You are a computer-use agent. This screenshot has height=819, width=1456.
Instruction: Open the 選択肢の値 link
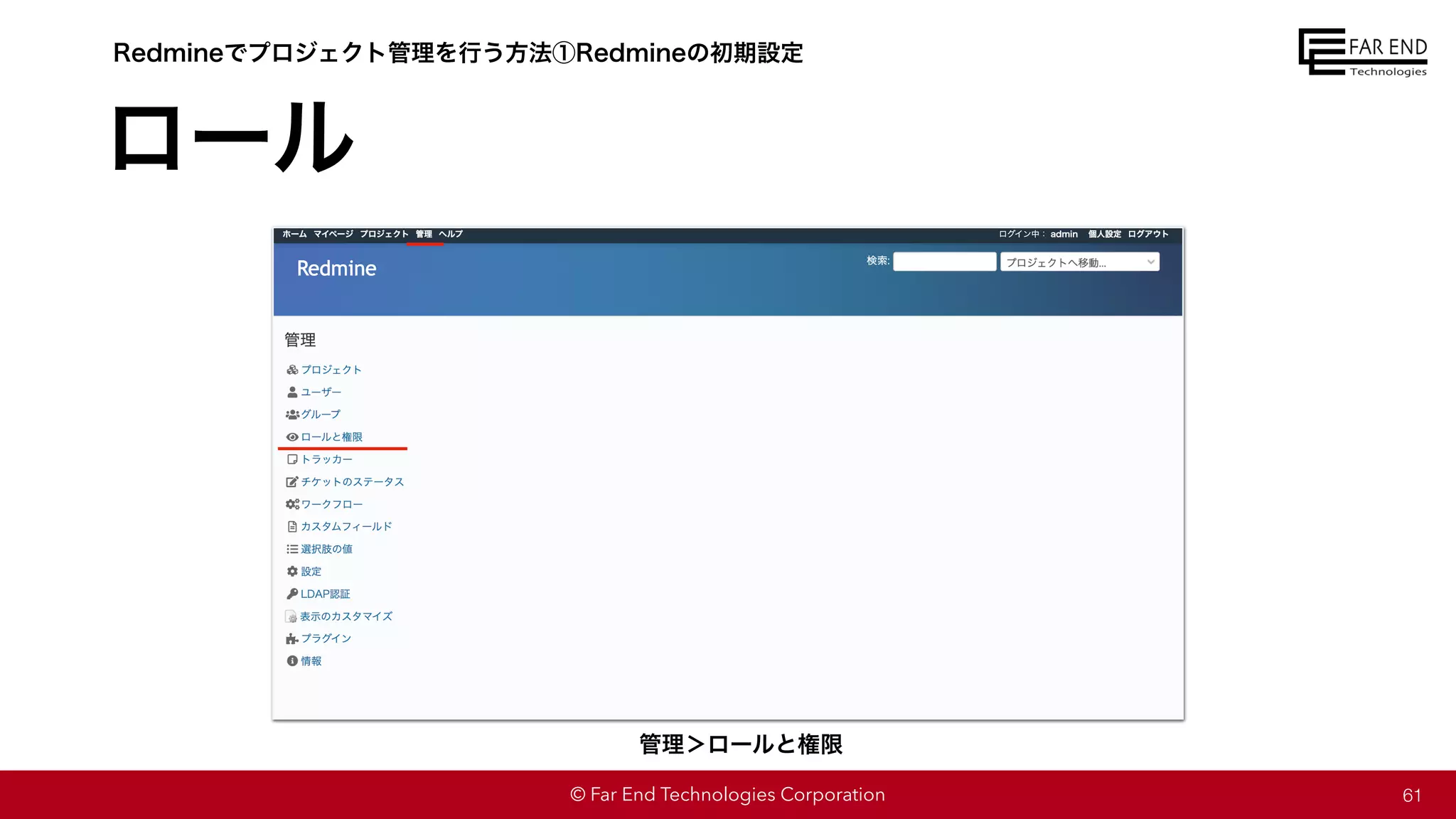pos(326,549)
